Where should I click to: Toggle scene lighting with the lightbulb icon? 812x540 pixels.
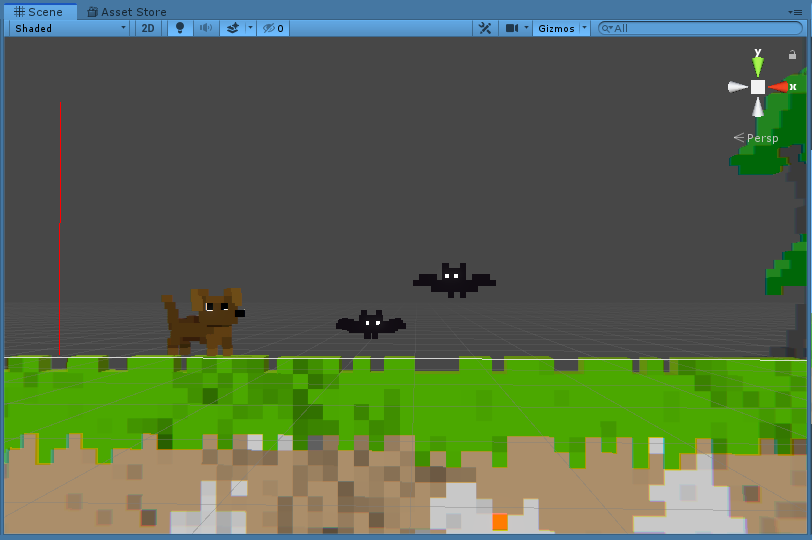[180, 28]
